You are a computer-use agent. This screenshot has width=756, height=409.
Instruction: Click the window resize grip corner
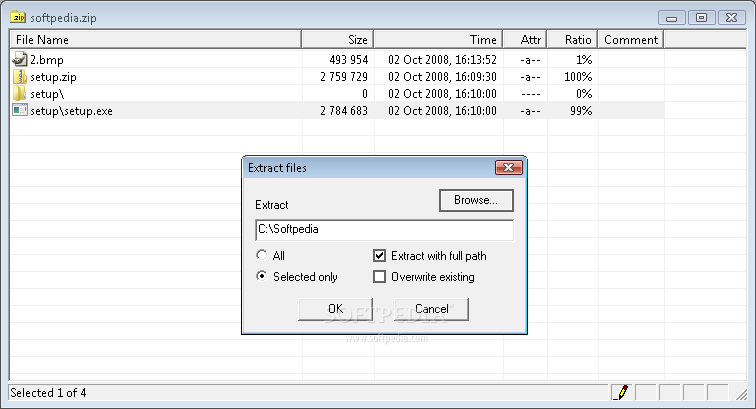741,394
